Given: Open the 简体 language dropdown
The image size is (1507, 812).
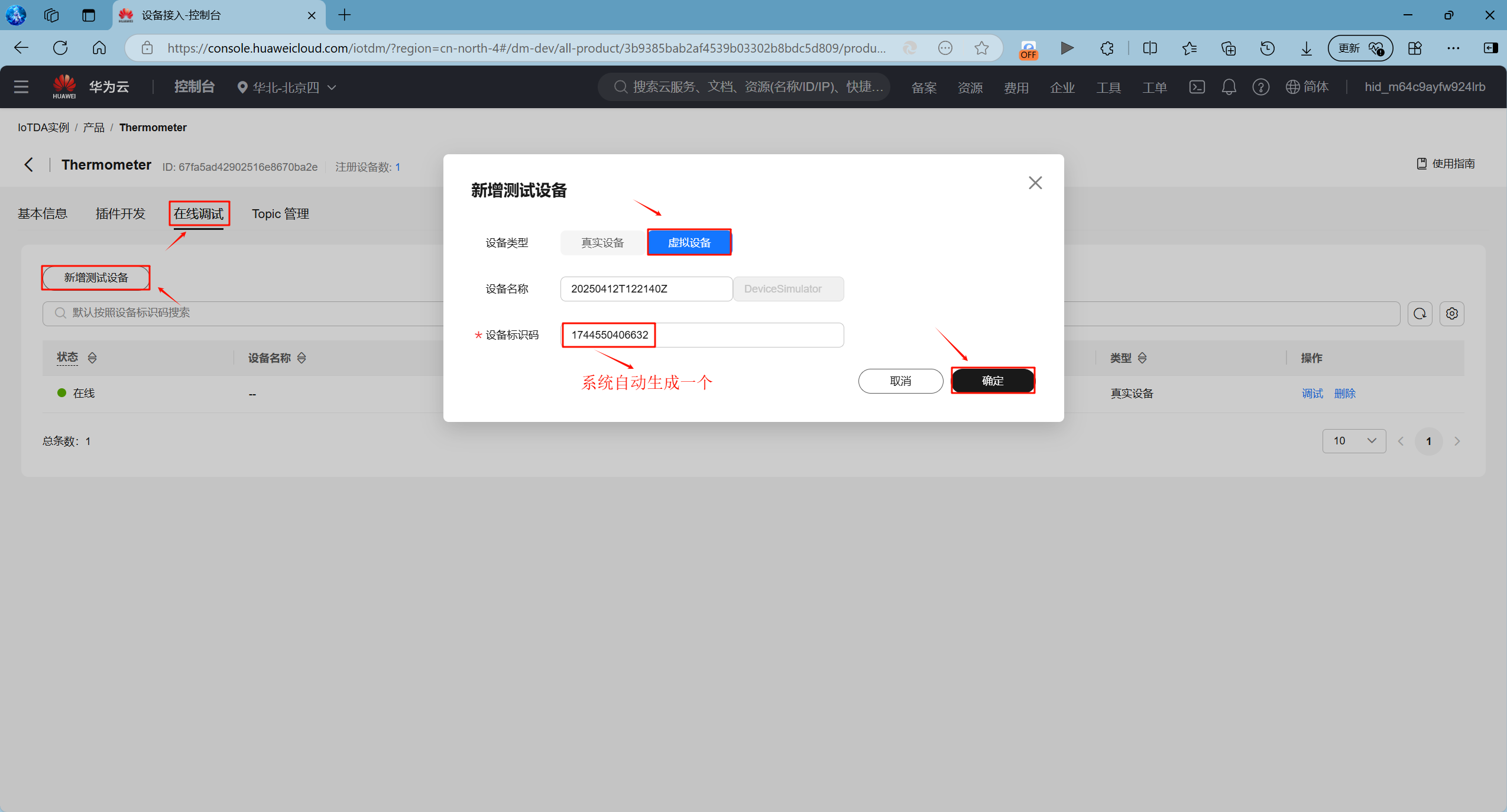Looking at the screenshot, I should [1308, 87].
